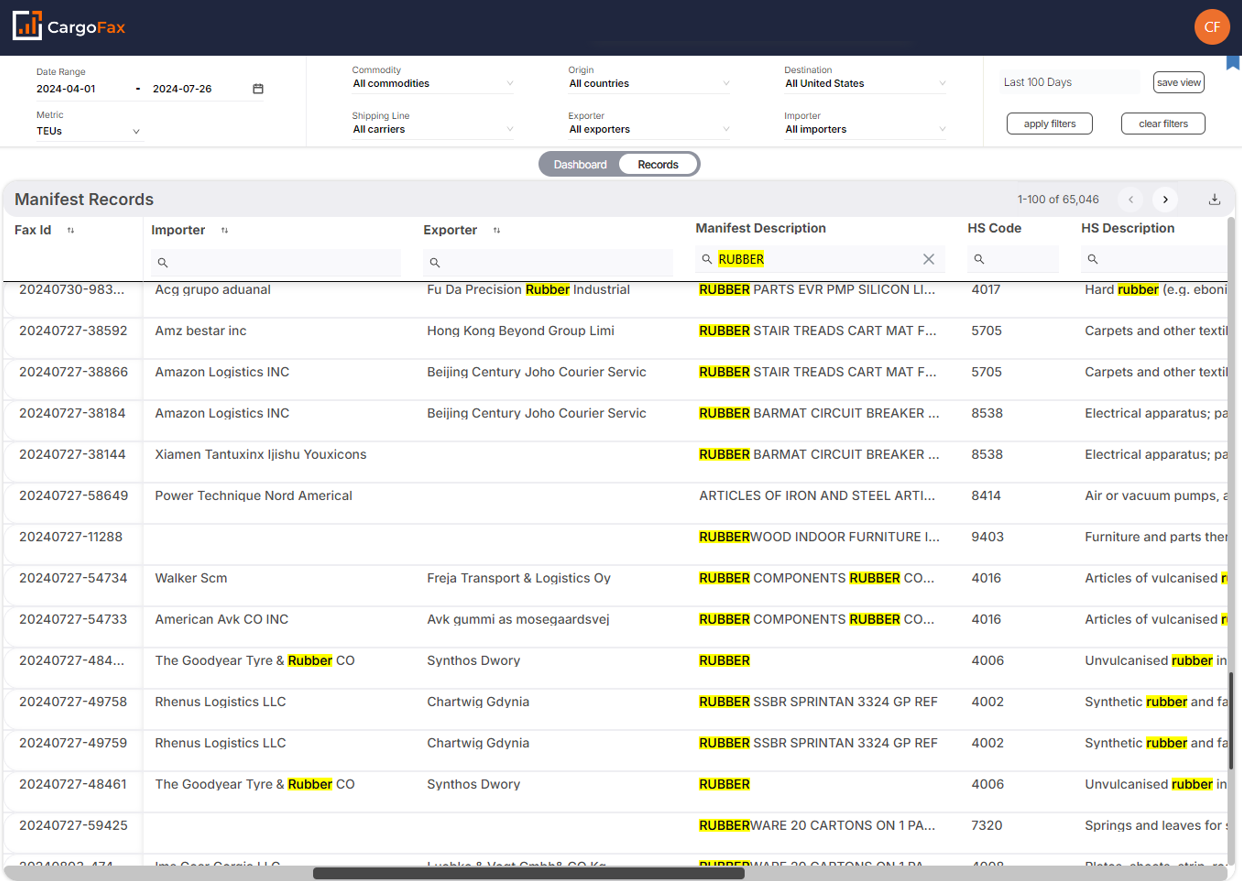1242x881 pixels.
Task: Go to next page of records
Action: coord(1165,199)
